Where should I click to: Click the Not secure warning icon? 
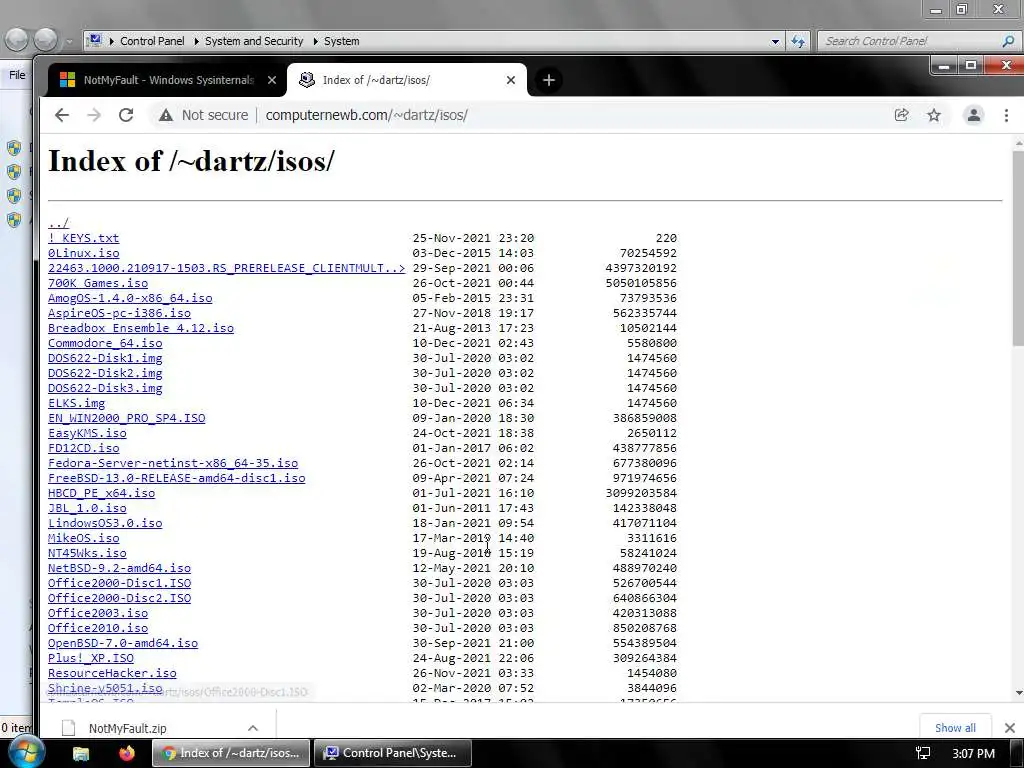(166, 116)
